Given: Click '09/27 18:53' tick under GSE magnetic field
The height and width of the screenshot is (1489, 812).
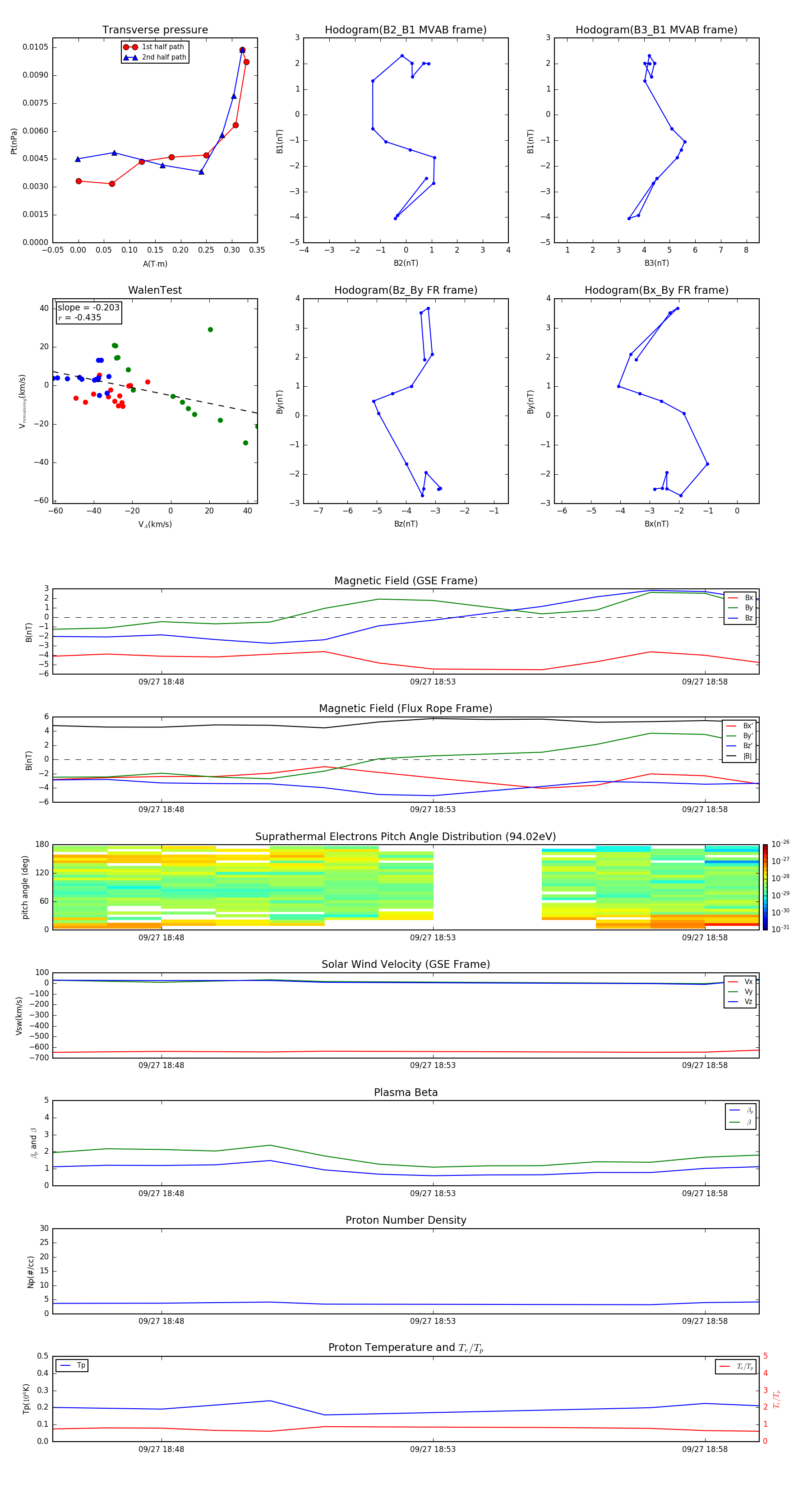Looking at the screenshot, I should pos(433,682).
